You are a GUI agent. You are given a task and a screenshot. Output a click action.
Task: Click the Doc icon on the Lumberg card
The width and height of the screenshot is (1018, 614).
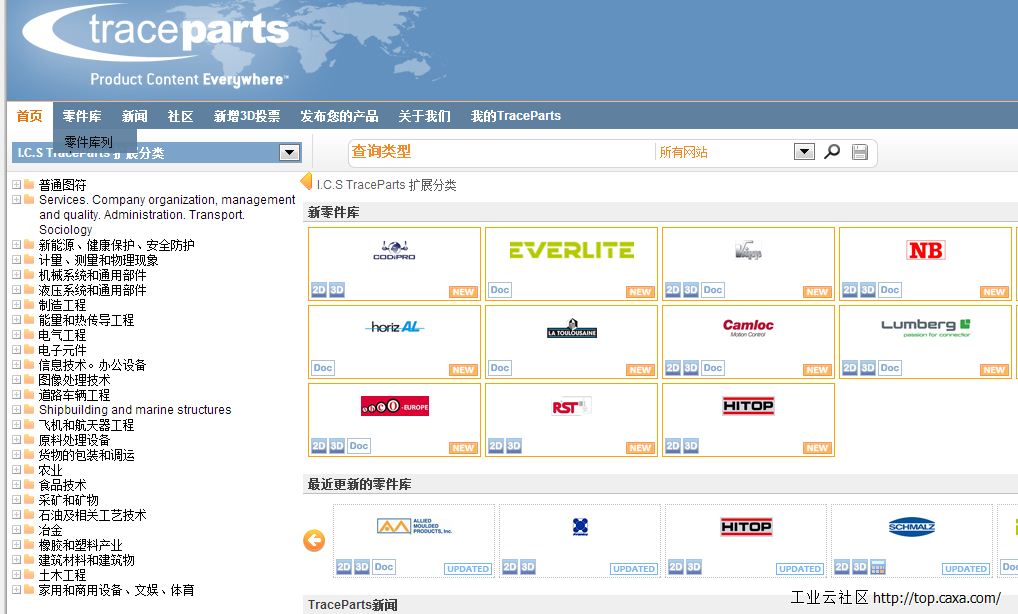890,368
